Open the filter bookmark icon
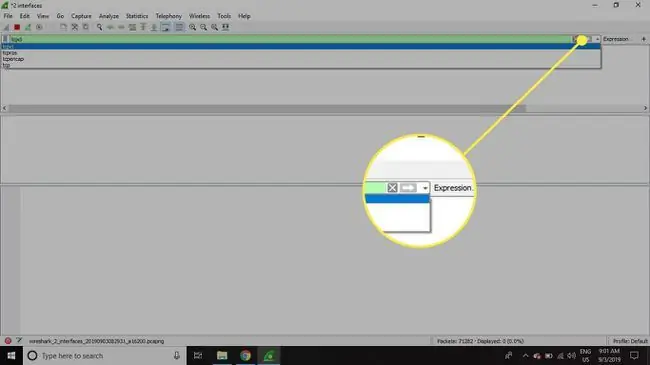This screenshot has width=650, height=365. tap(5, 39)
